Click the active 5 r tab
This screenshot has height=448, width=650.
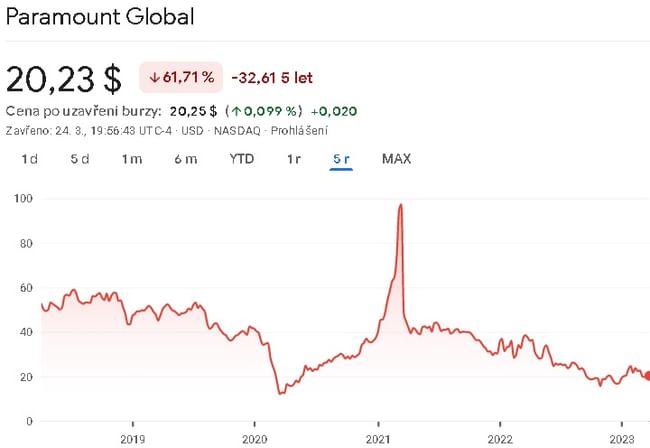click(342, 159)
